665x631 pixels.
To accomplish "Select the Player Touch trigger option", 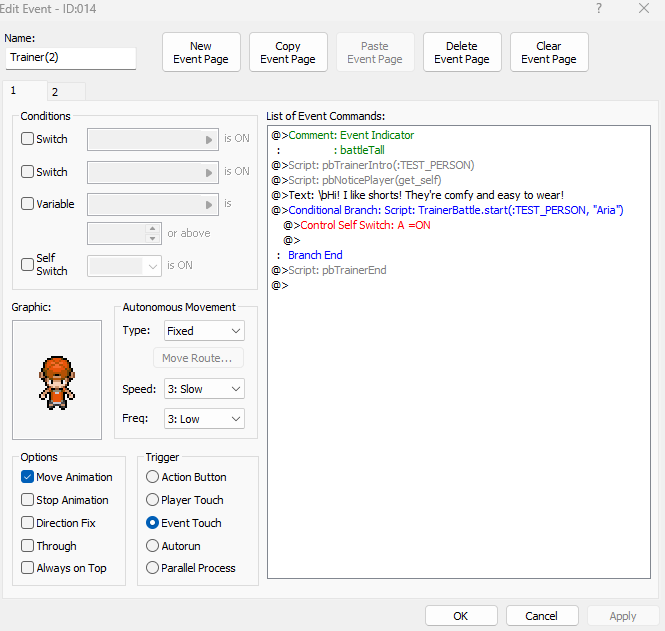I will 153,500.
